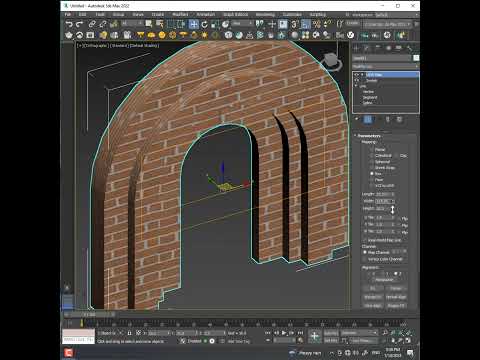Click the Fit alignment button
480x360 pixels.
click(x=373, y=288)
